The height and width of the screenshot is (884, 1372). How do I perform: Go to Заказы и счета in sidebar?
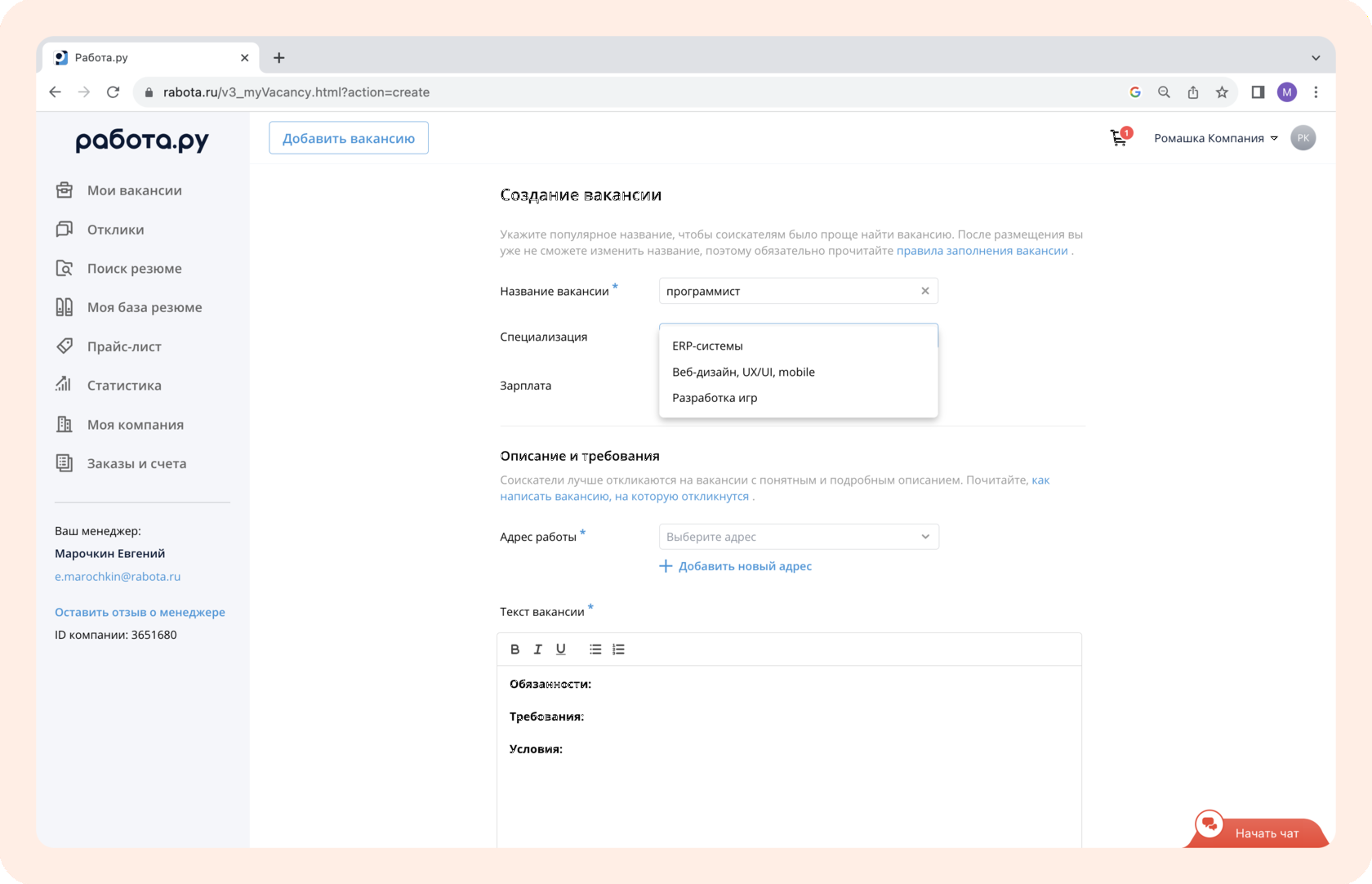pos(137,463)
